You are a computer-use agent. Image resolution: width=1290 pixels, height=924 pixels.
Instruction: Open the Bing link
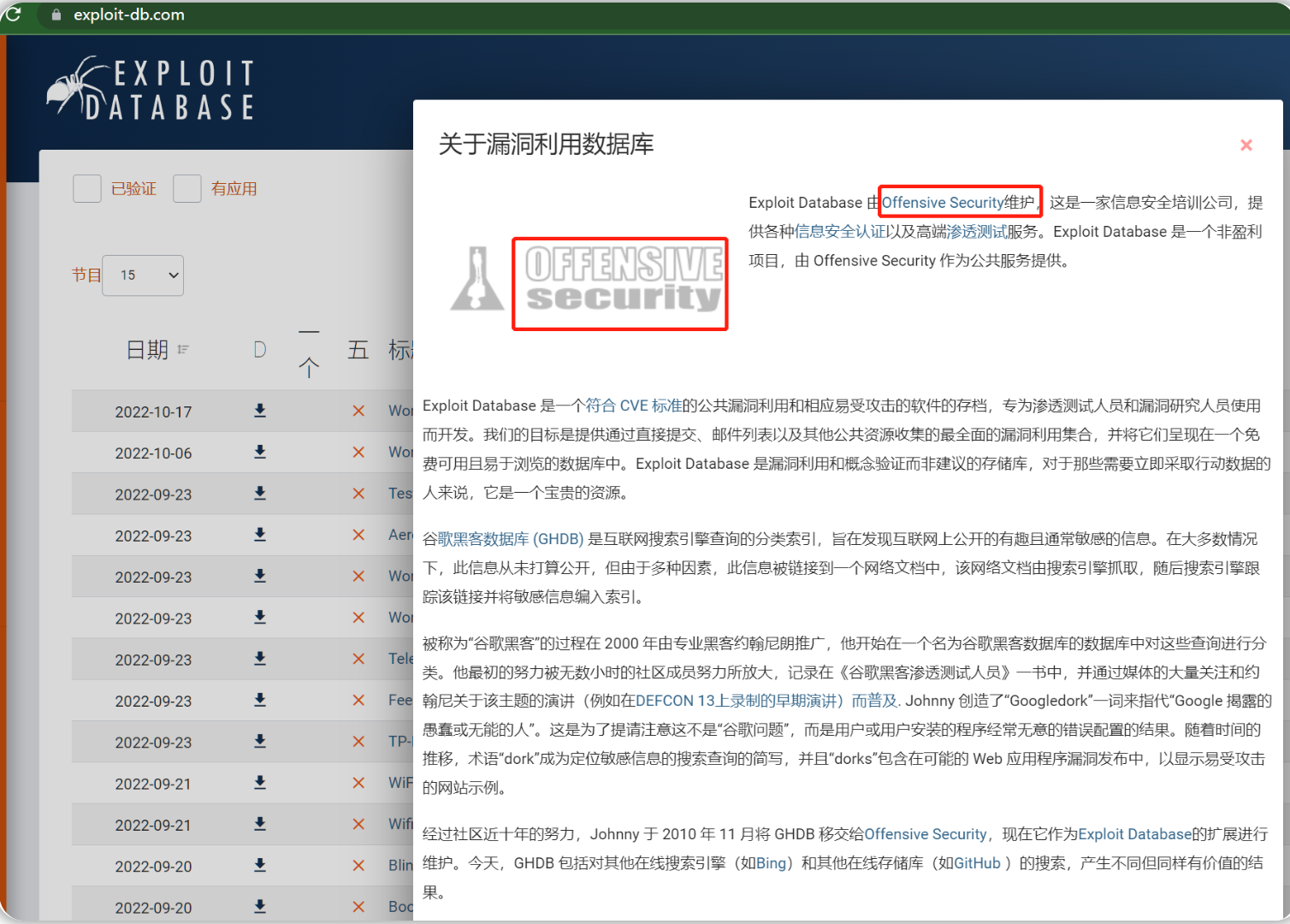771,863
